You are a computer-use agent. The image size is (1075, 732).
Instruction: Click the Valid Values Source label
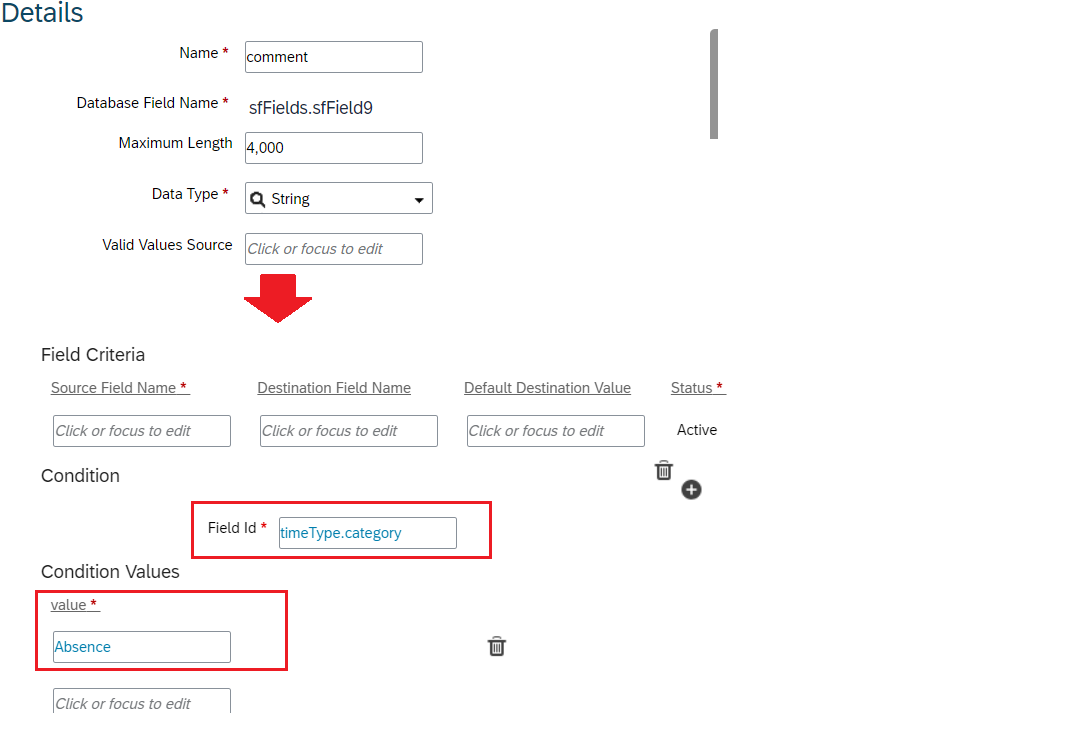[x=167, y=245]
